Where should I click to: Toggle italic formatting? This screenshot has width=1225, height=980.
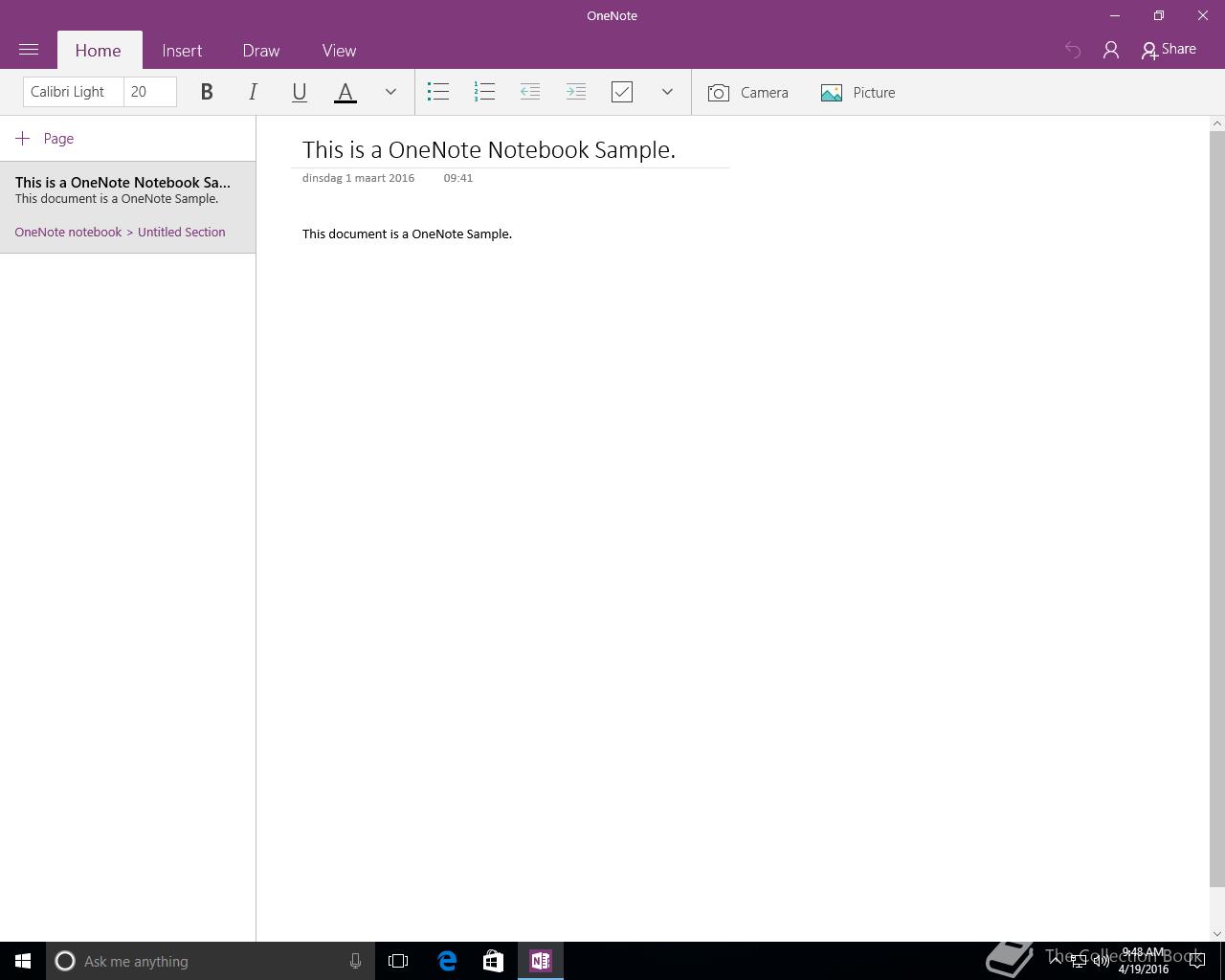point(253,92)
